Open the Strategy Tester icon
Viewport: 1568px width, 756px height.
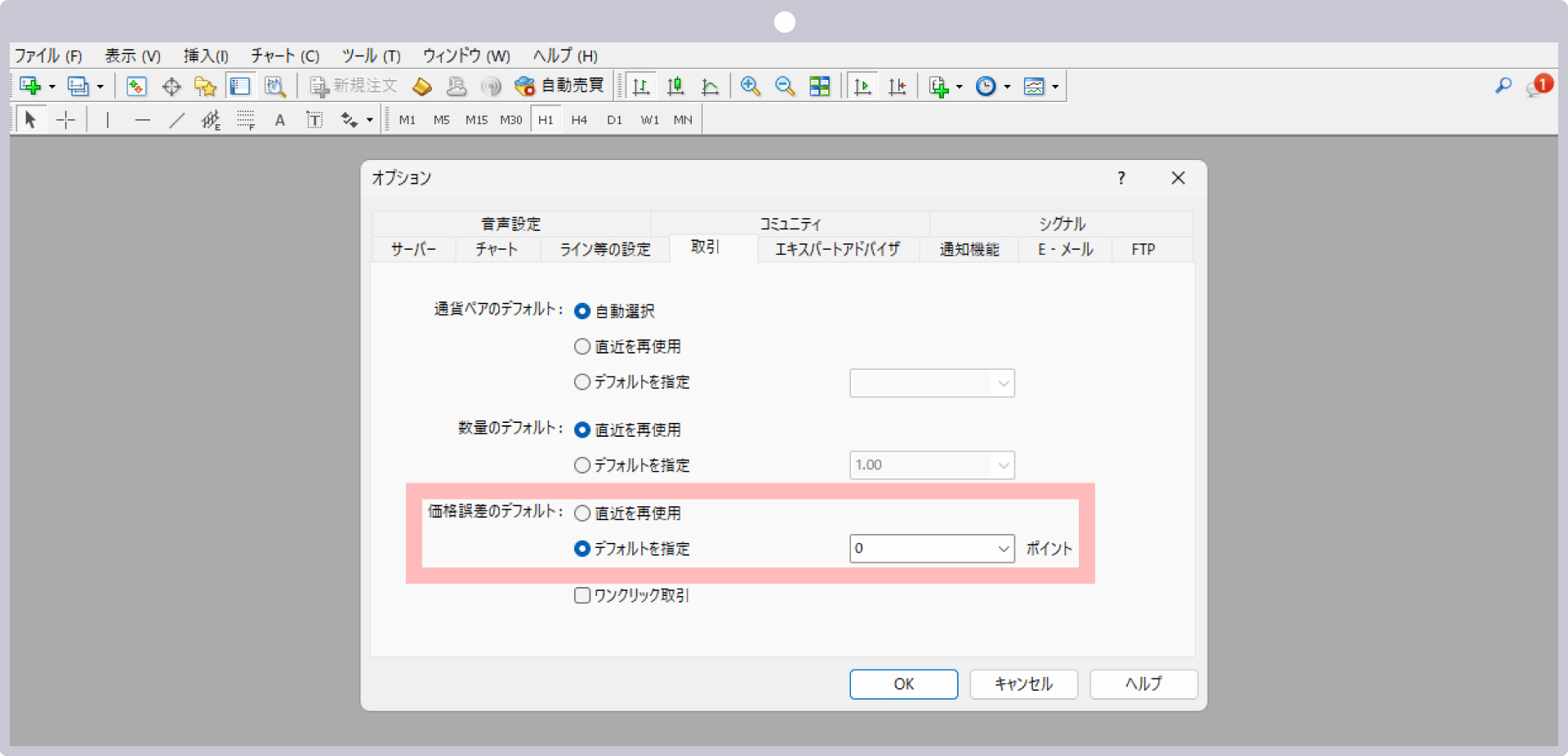tap(275, 86)
